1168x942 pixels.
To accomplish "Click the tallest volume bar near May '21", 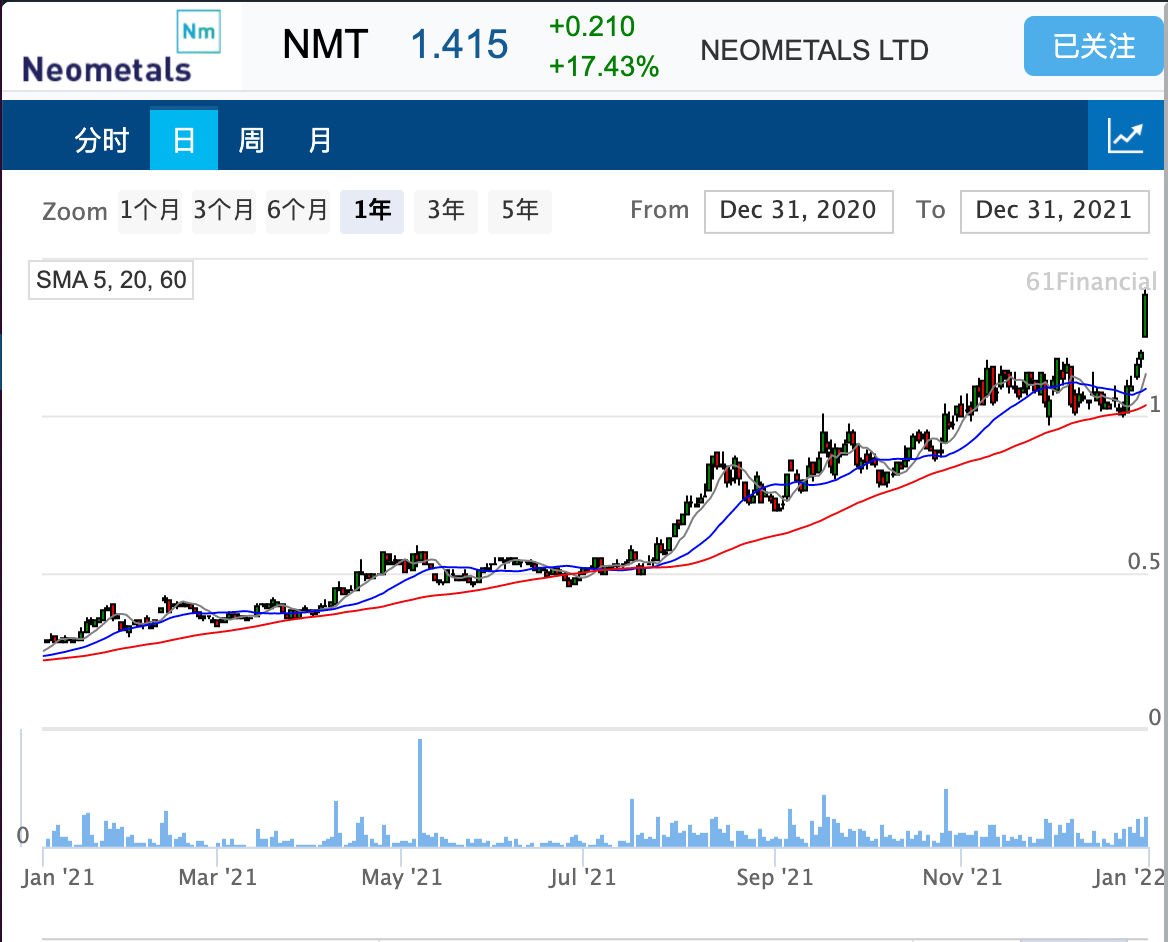I will [420, 792].
